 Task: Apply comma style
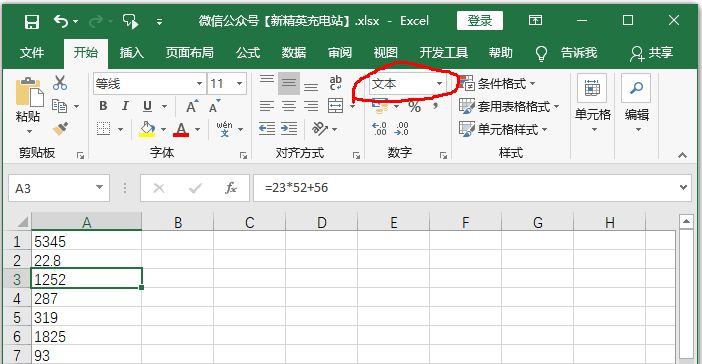coord(436,107)
